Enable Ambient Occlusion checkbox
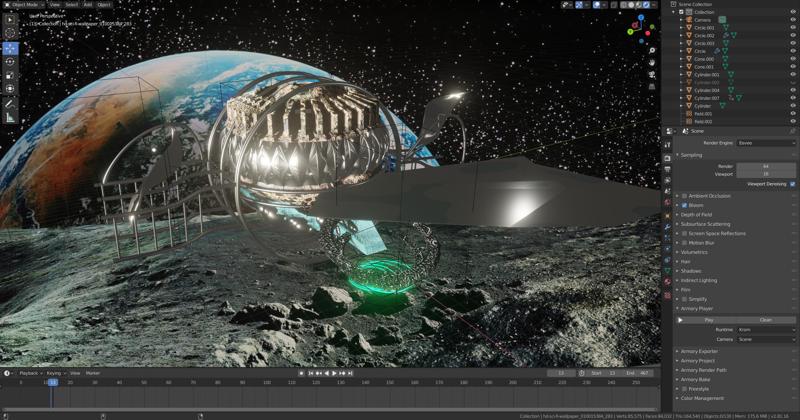800x420 pixels. [685, 196]
